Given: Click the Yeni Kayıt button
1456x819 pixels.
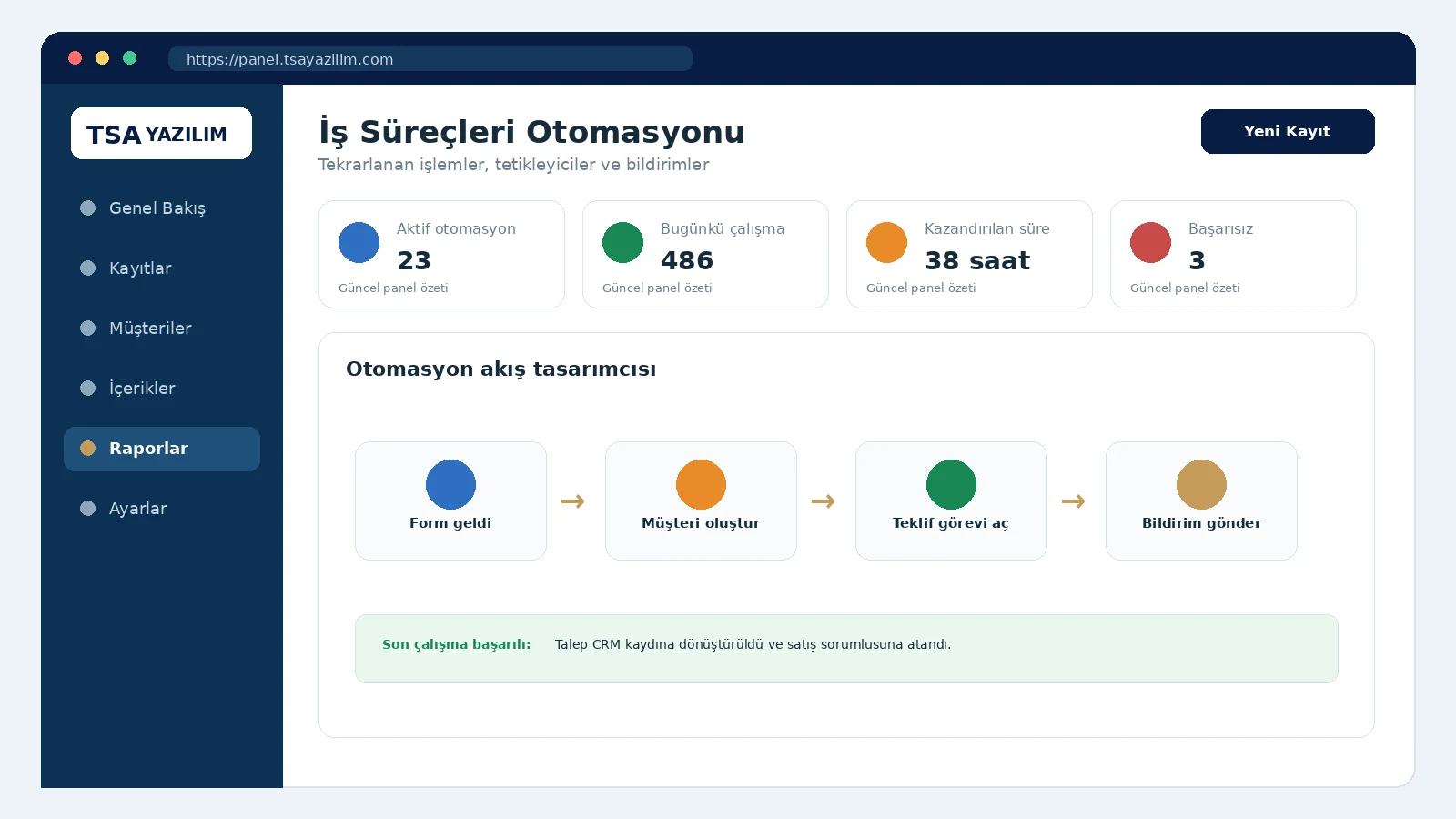Looking at the screenshot, I should coord(1288,131).
